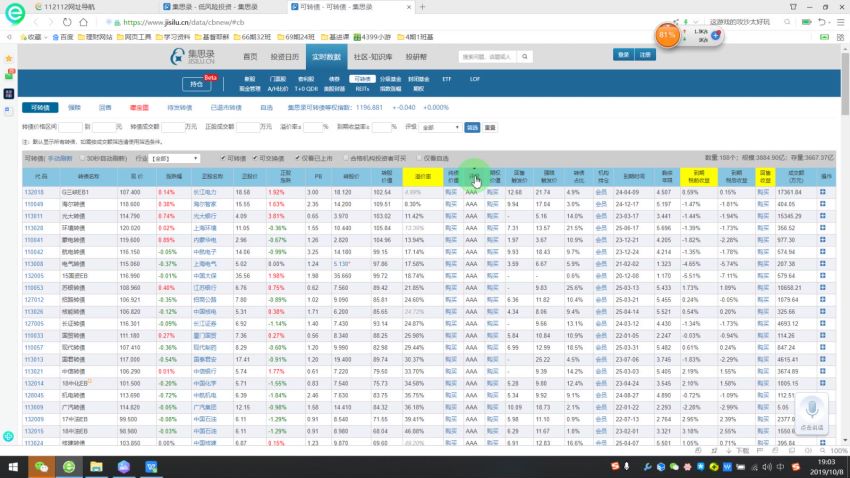The height and width of the screenshot is (478, 850).
Task: Click the browser hamburger menu icon
Action: coord(840,22)
